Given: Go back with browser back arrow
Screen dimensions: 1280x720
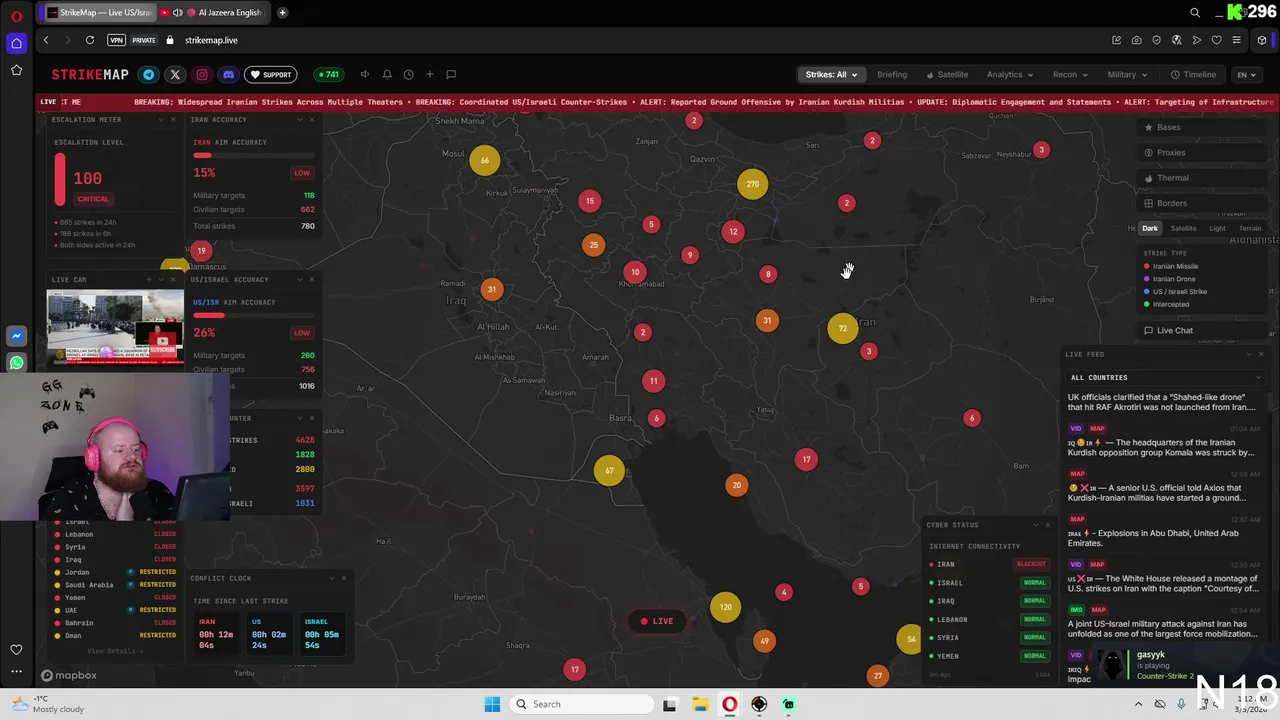Looking at the screenshot, I should tap(46, 40).
